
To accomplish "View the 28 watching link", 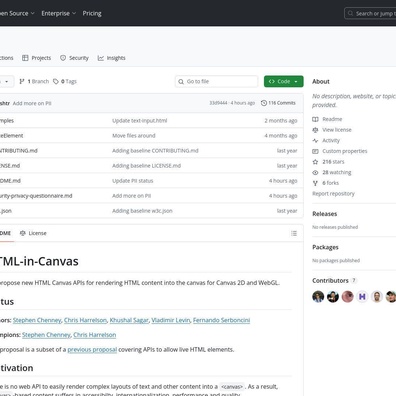I will point(337,172).
